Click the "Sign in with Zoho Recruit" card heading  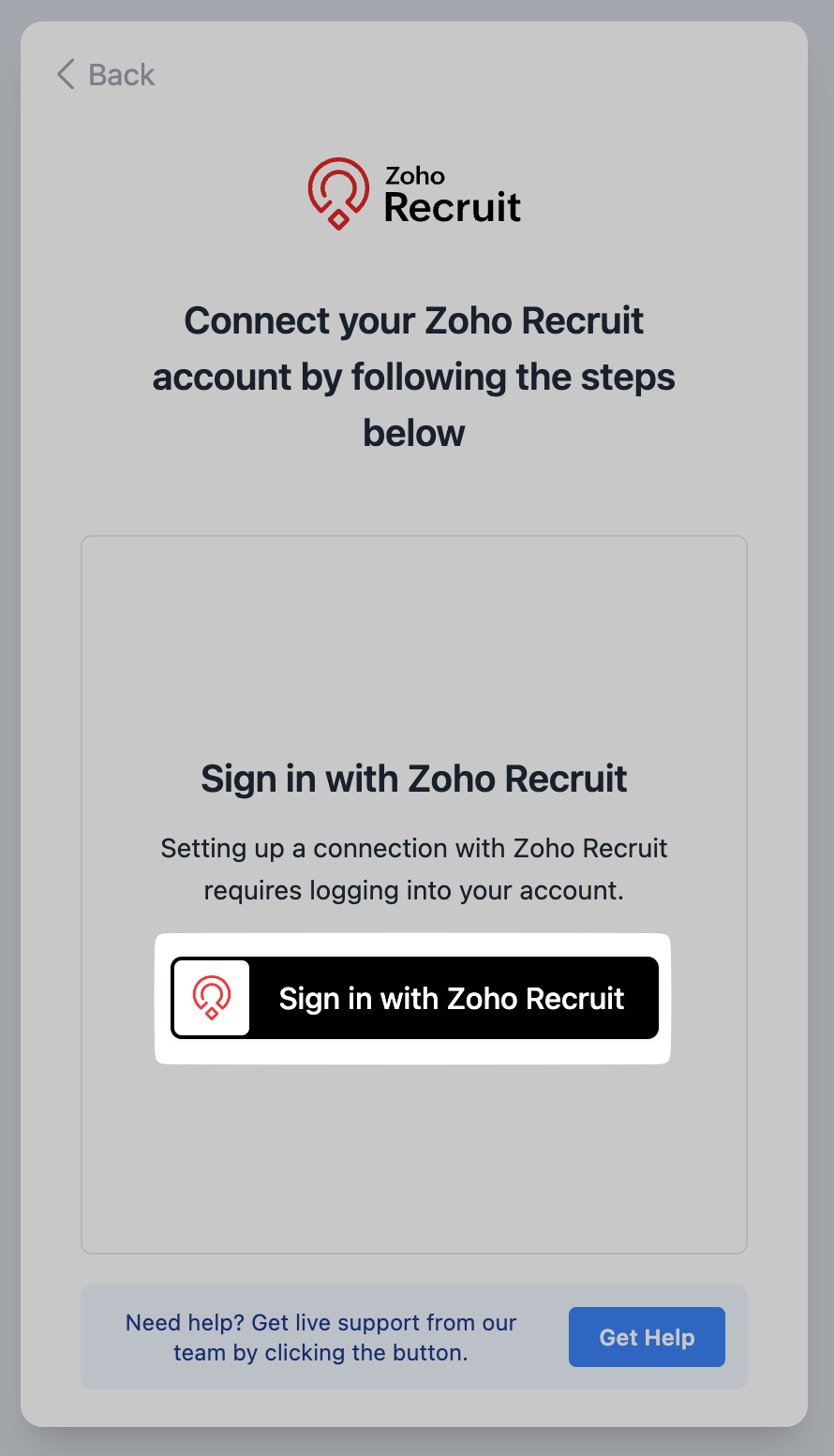413,780
